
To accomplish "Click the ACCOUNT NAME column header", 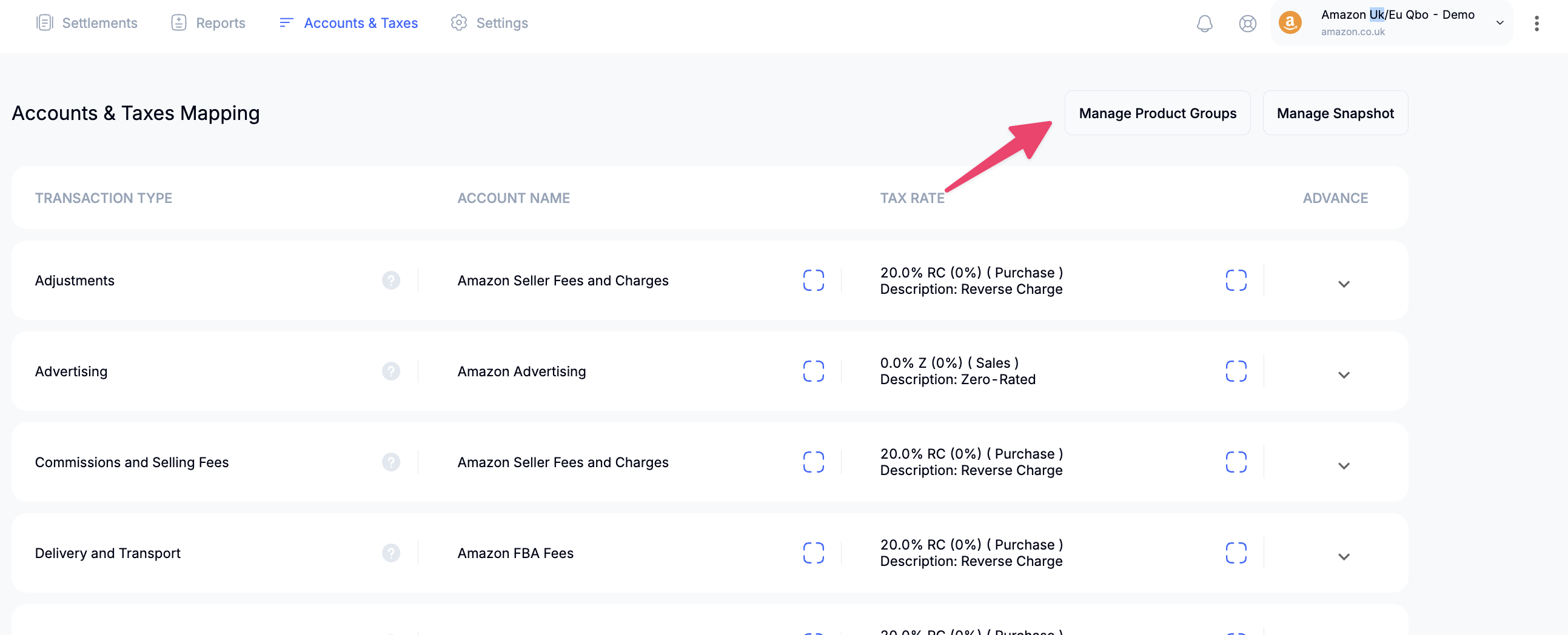I will click(x=514, y=198).
